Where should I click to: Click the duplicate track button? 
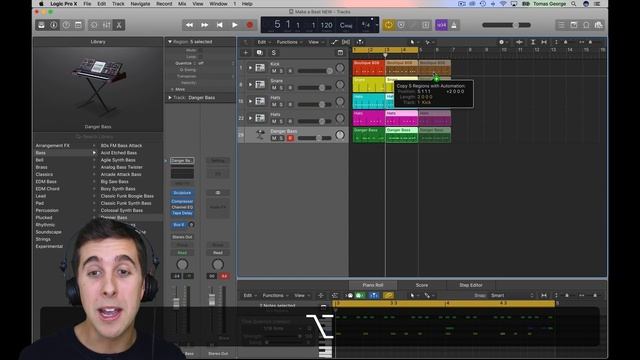point(259,53)
